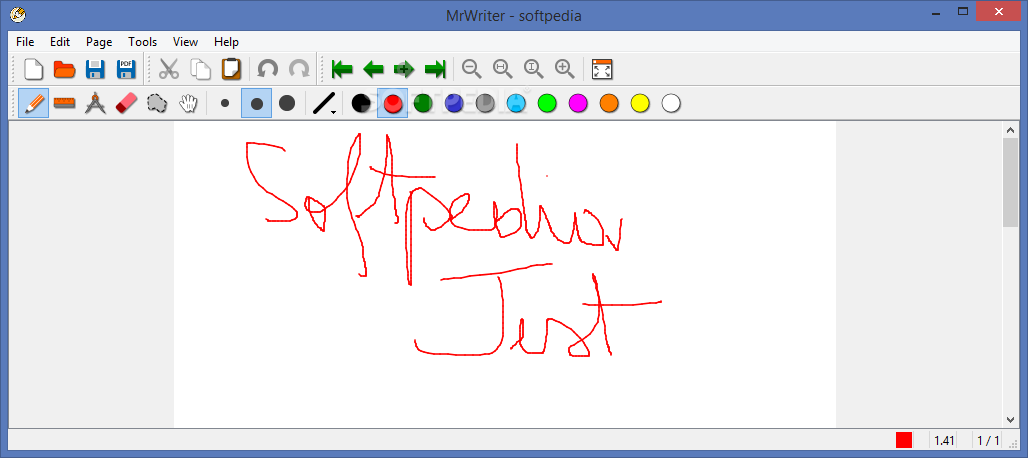Click the vertical scrollbar thumb
1028x458 pixels.
pos(1010,182)
